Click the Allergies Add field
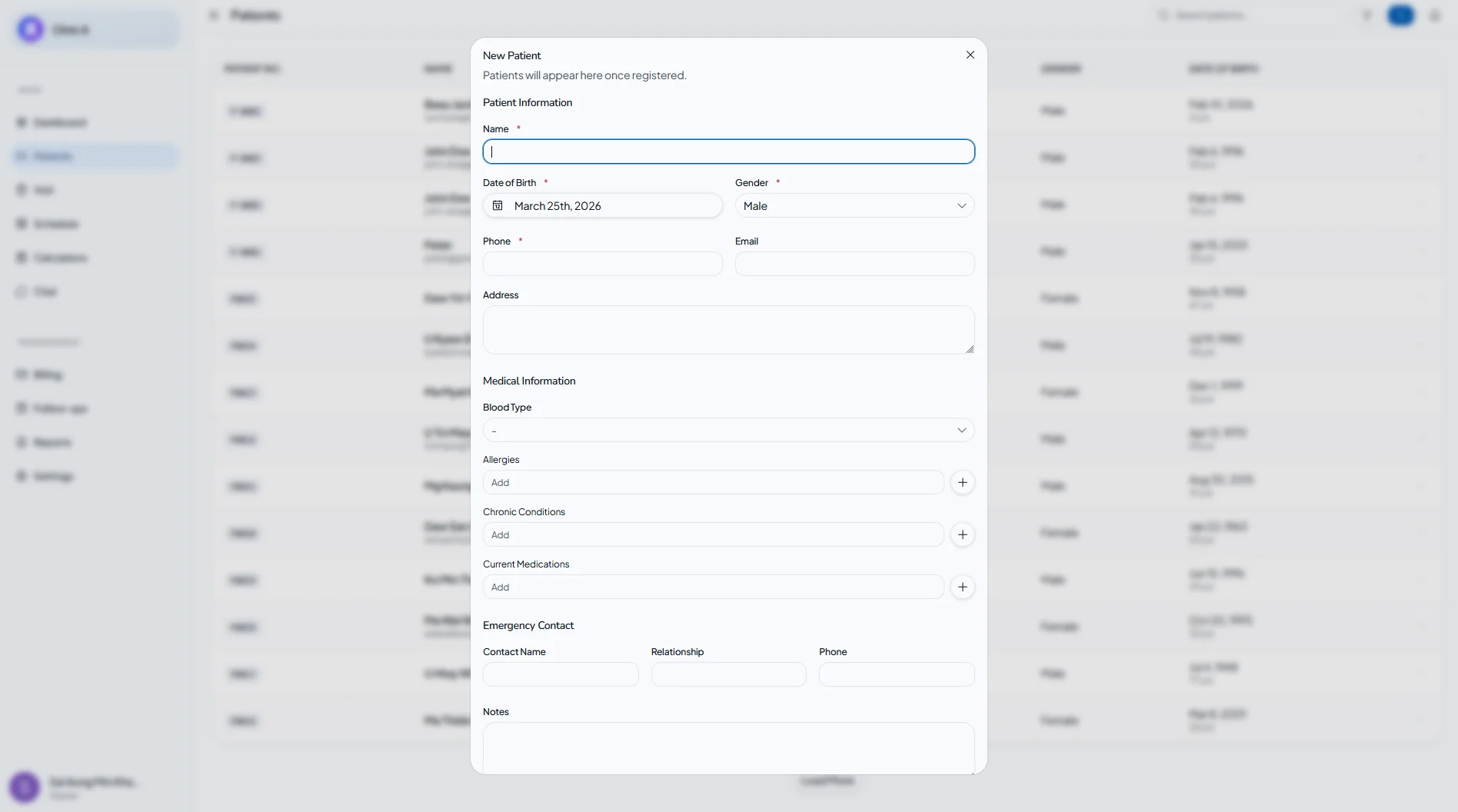 713,482
